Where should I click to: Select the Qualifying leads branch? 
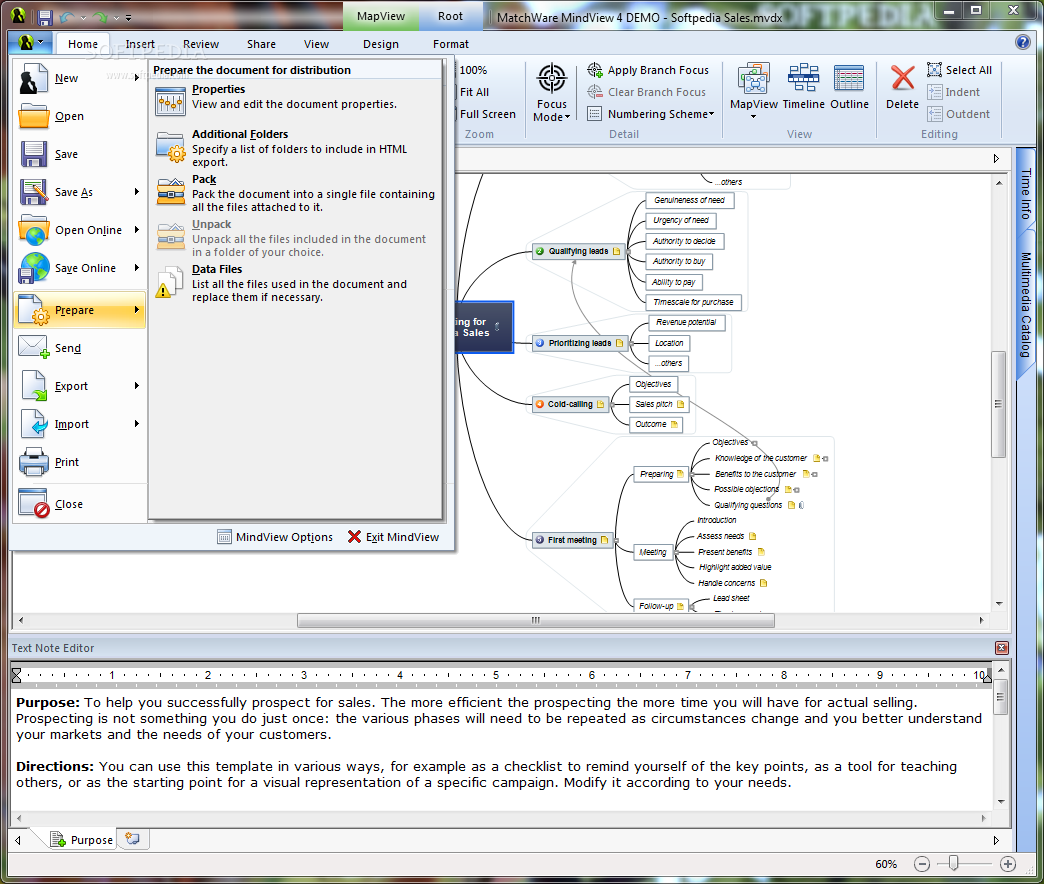tap(578, 251)
